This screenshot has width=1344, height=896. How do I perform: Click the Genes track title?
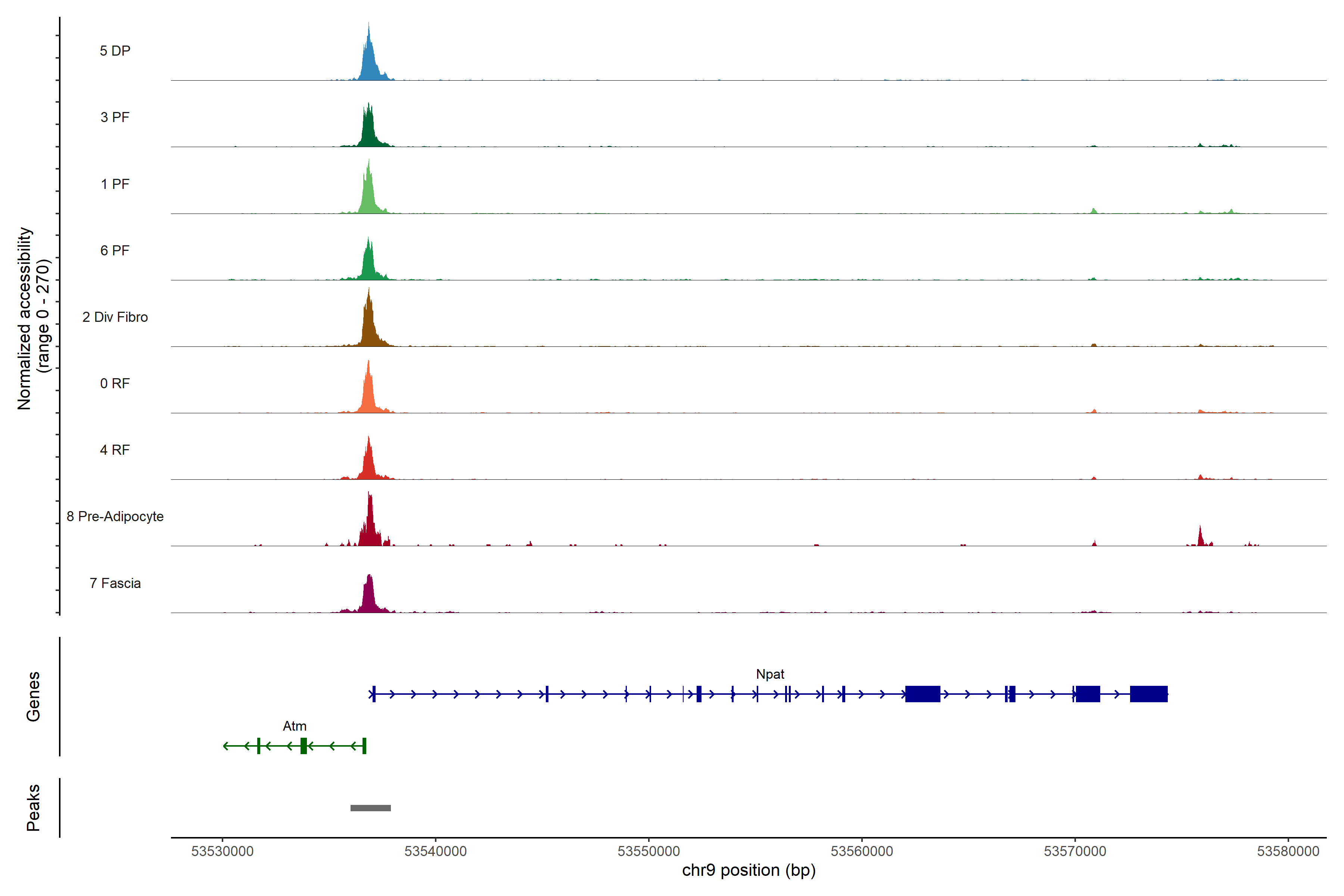point(33,697)
